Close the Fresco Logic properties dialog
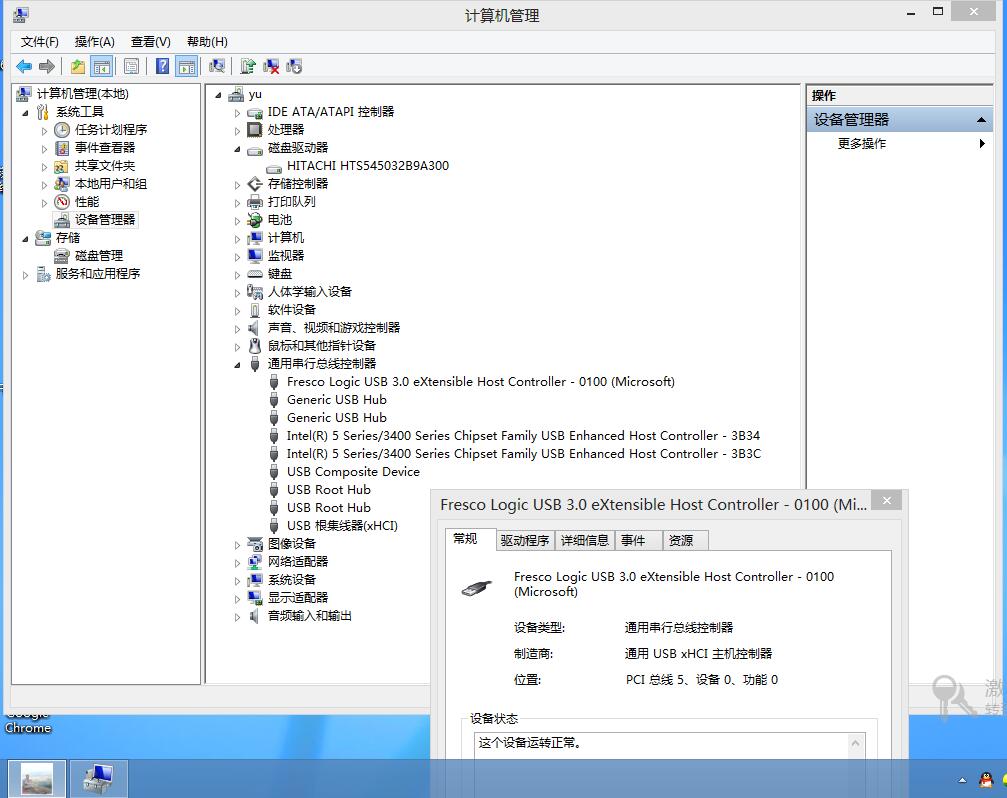The image size is (1007, 798). (x=886, y=500)
